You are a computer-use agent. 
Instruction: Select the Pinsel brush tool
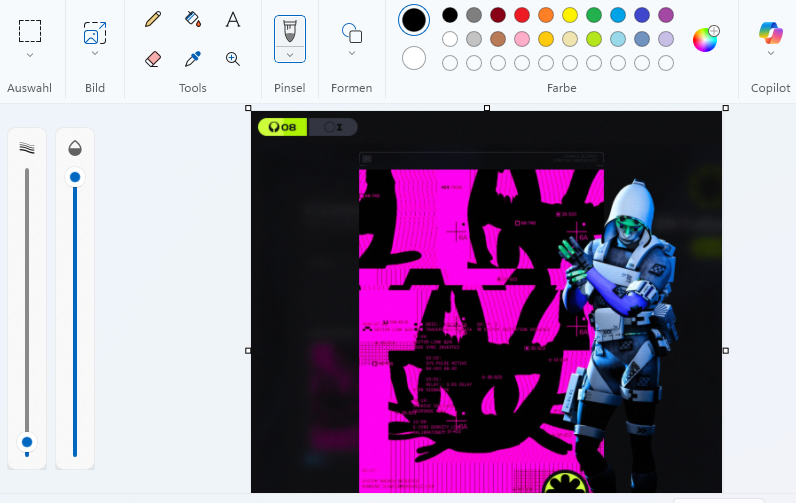[290, 31]
